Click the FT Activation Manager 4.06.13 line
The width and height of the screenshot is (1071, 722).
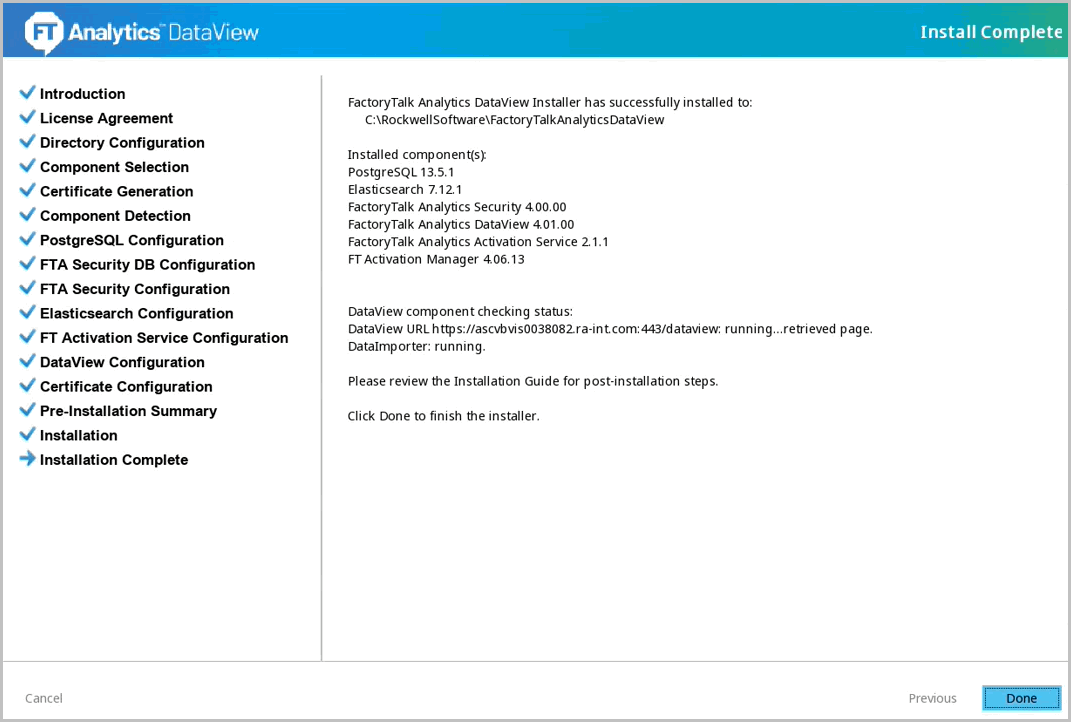(436, 259)
